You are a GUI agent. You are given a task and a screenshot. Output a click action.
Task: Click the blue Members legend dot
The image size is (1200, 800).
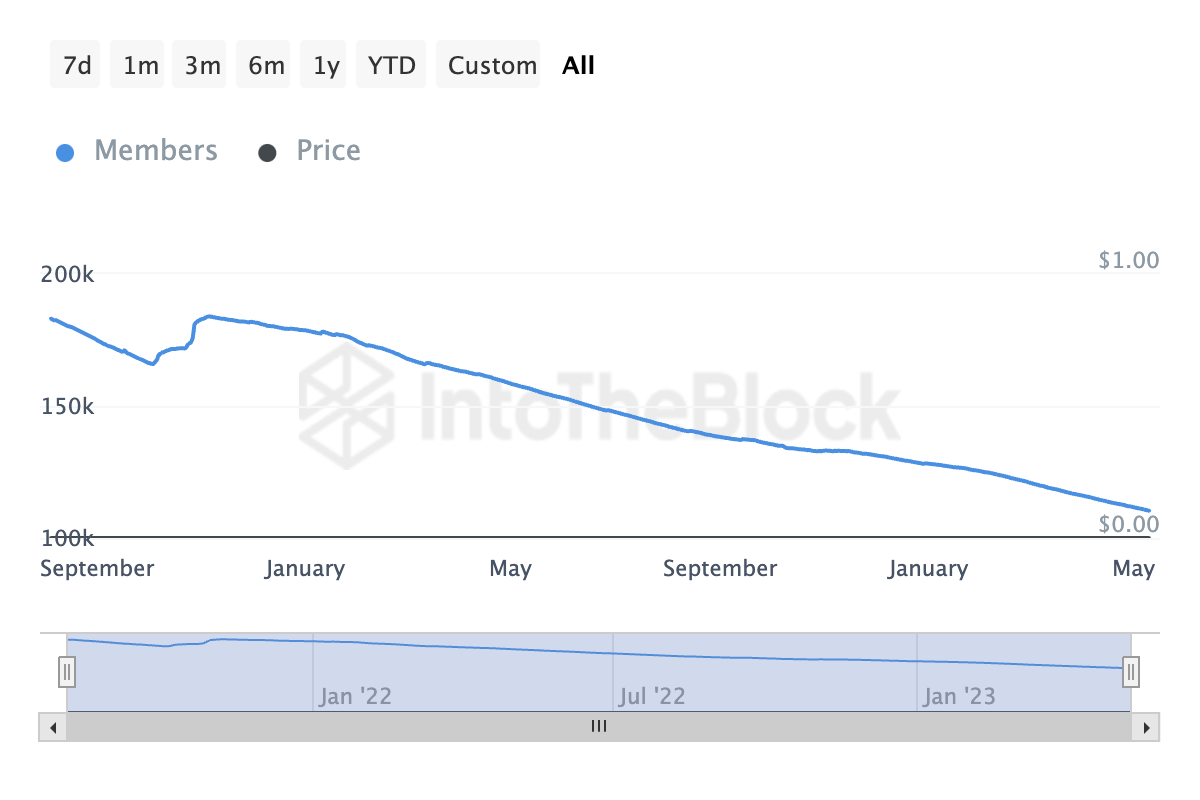click(65, 153)
